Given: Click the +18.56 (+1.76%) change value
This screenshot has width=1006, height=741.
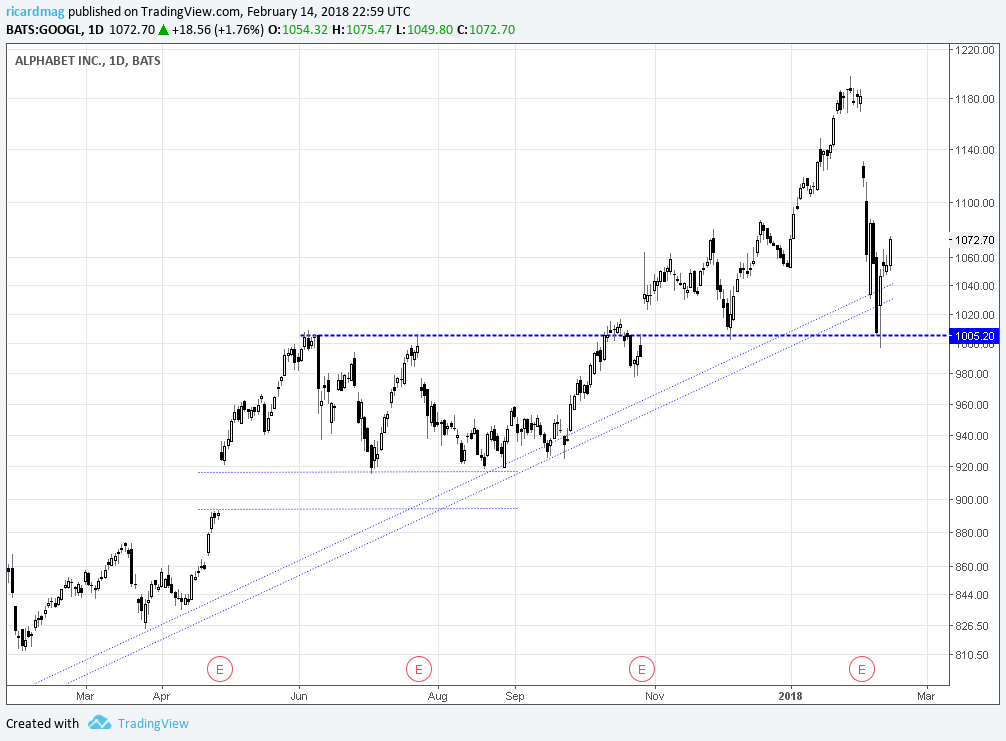Looking at the screenshot, I should [217, 30].
